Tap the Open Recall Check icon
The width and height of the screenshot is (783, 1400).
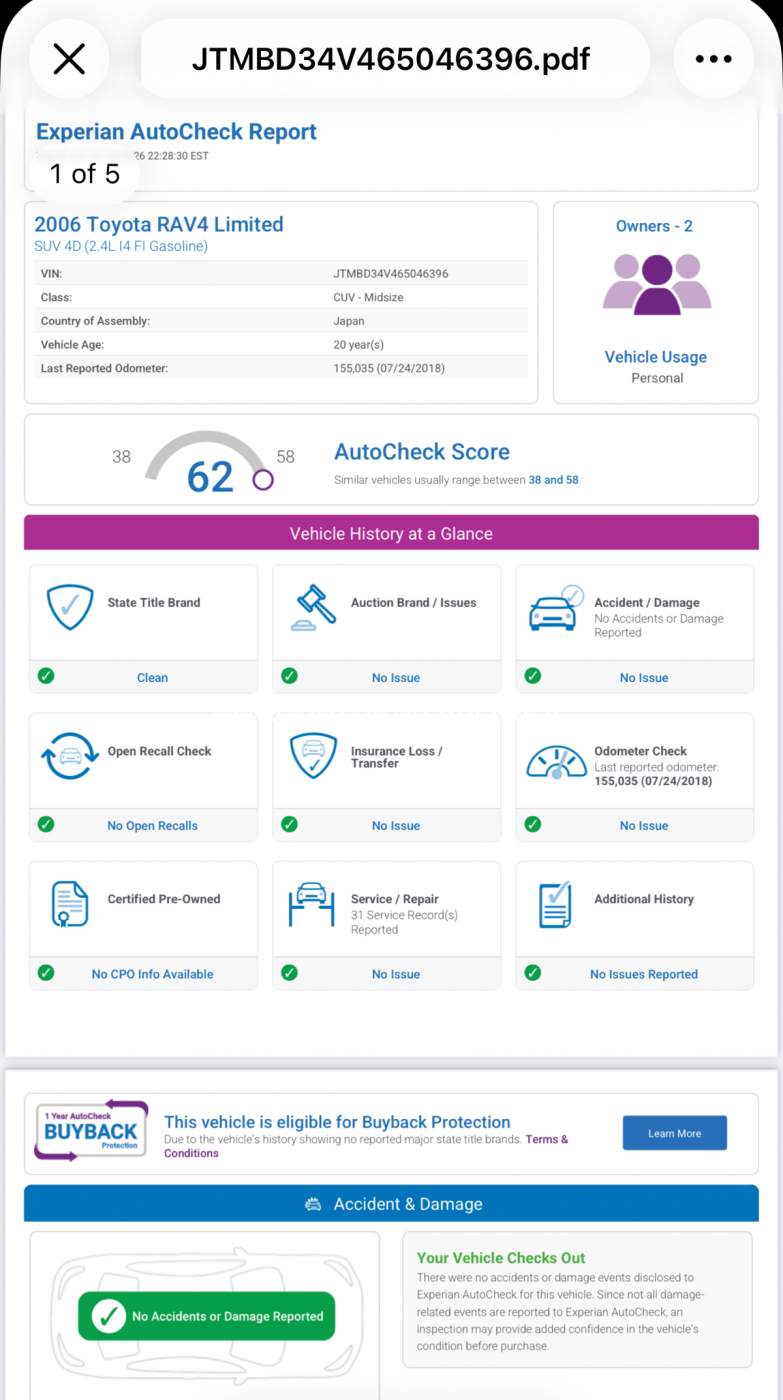70,756
